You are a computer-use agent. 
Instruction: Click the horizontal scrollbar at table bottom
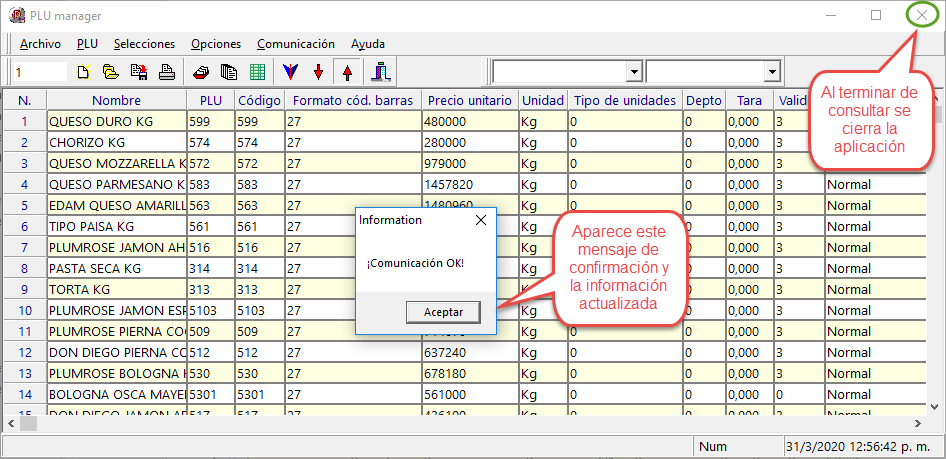400,423
